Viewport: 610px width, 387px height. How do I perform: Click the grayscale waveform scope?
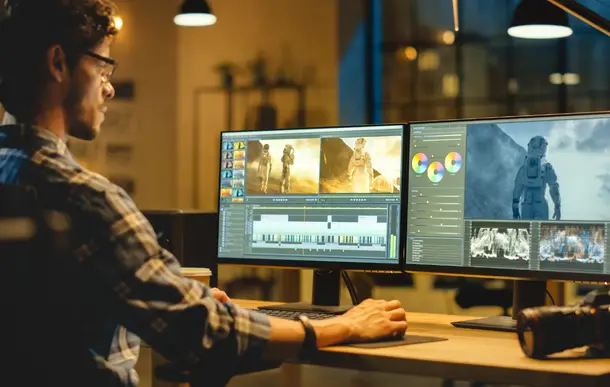[x=500, y=244]
